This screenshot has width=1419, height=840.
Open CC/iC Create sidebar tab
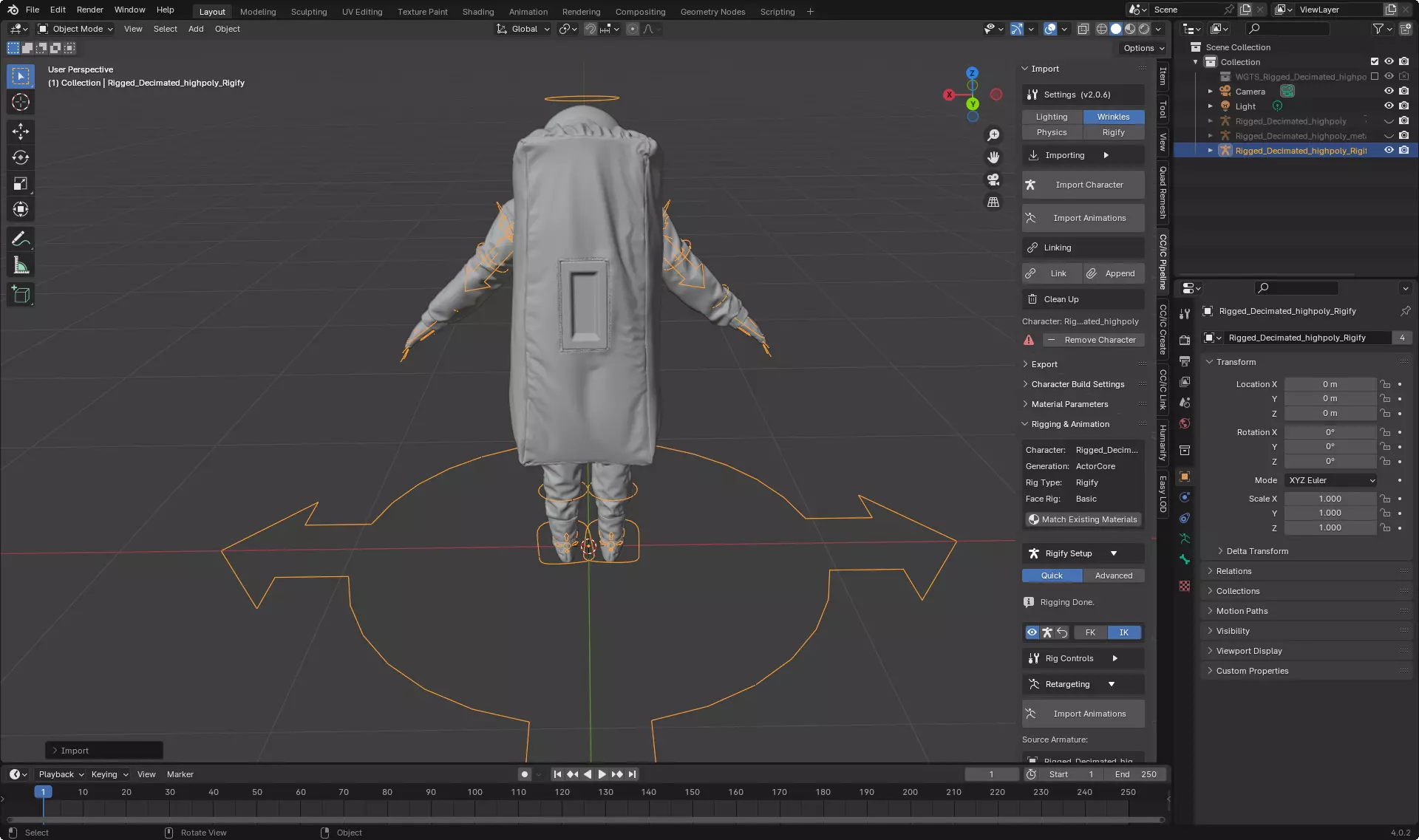pyautogui.click(x=1163, y=329)
